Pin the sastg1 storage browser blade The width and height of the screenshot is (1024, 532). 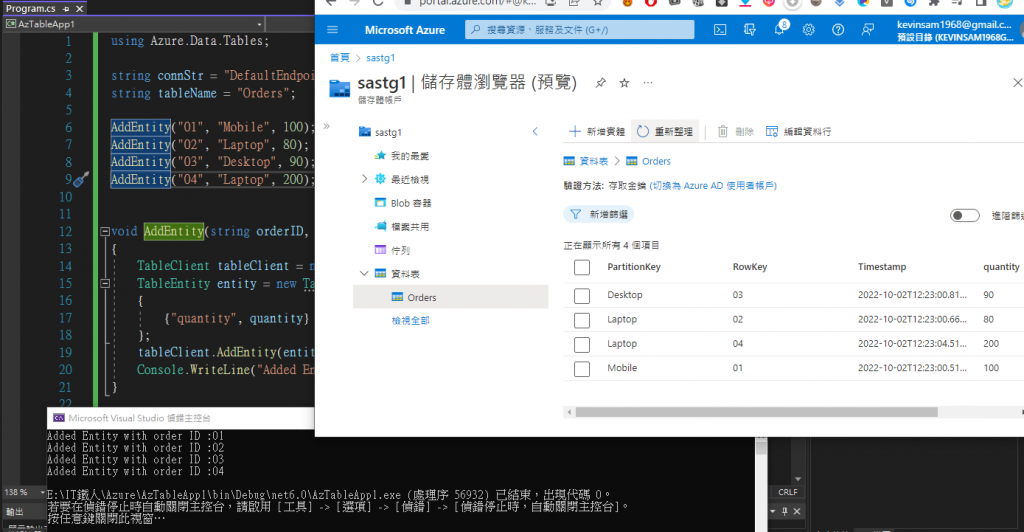point(600,83)
